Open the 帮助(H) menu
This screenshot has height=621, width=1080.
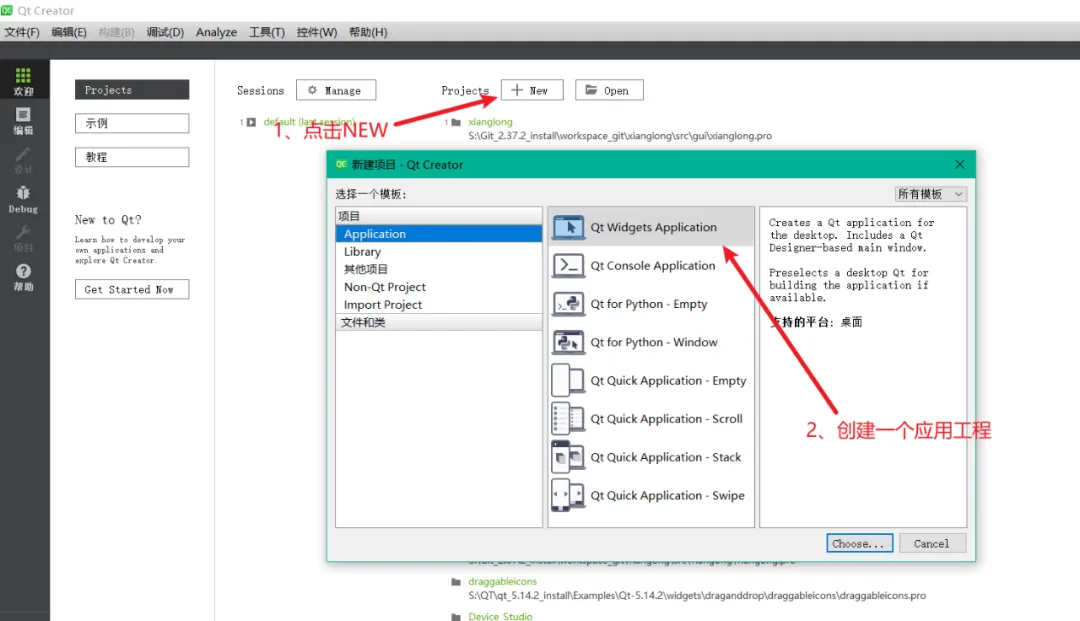tap(368, 32)
